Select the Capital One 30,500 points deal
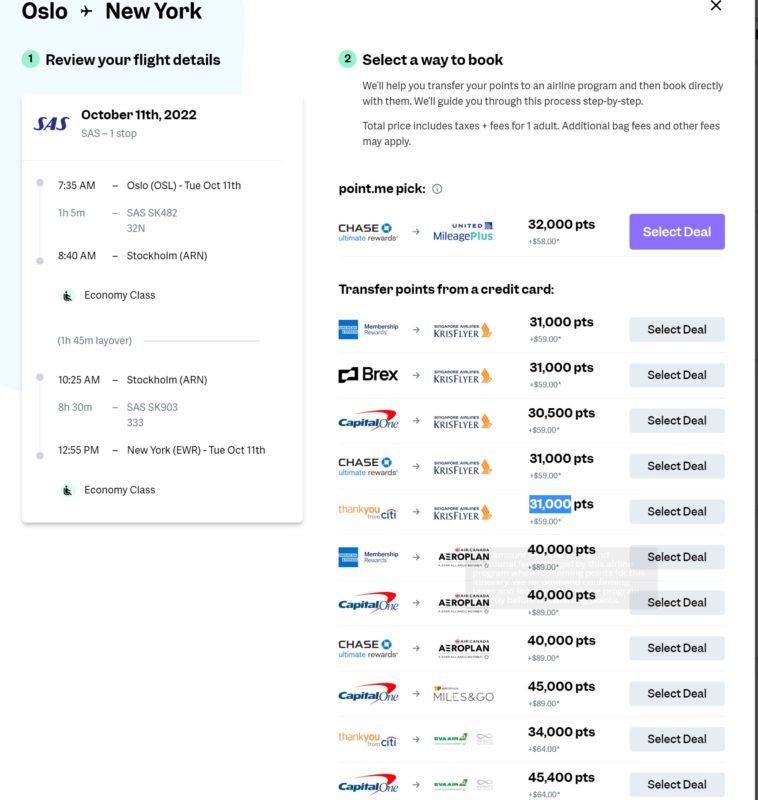758x800 pixels. [x=677, y=420]
